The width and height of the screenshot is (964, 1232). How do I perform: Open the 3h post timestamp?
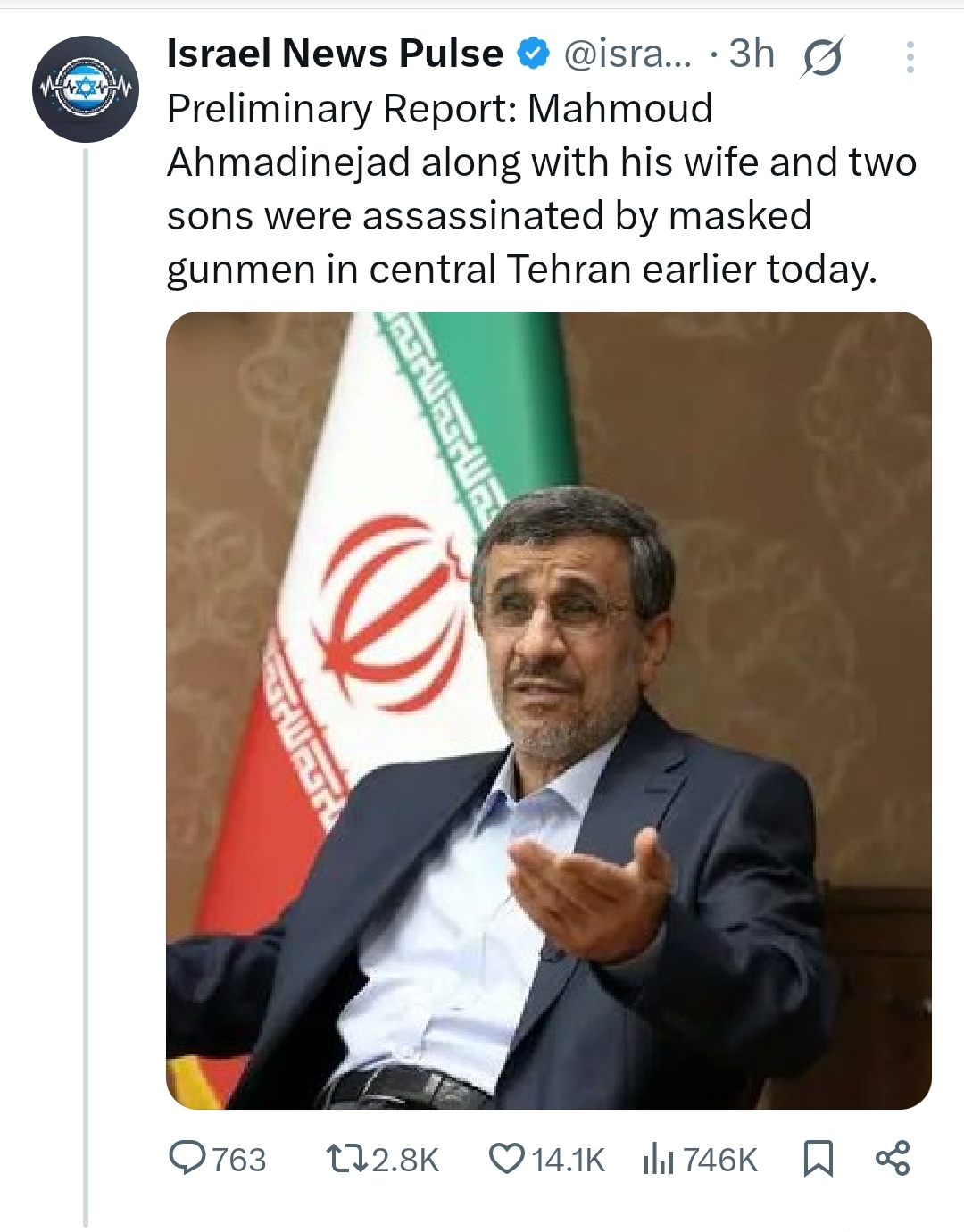[x=752, y=55]
